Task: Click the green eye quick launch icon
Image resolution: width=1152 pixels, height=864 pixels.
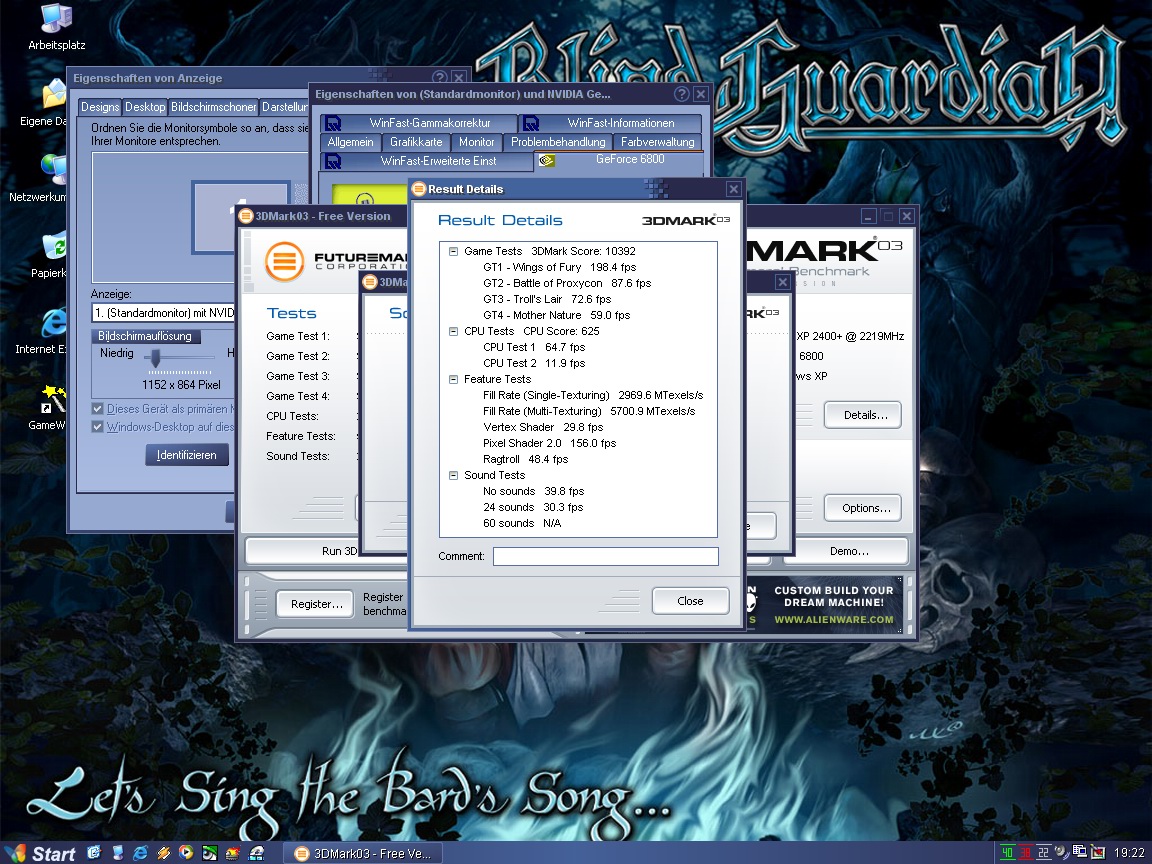Action: point(210,853)
